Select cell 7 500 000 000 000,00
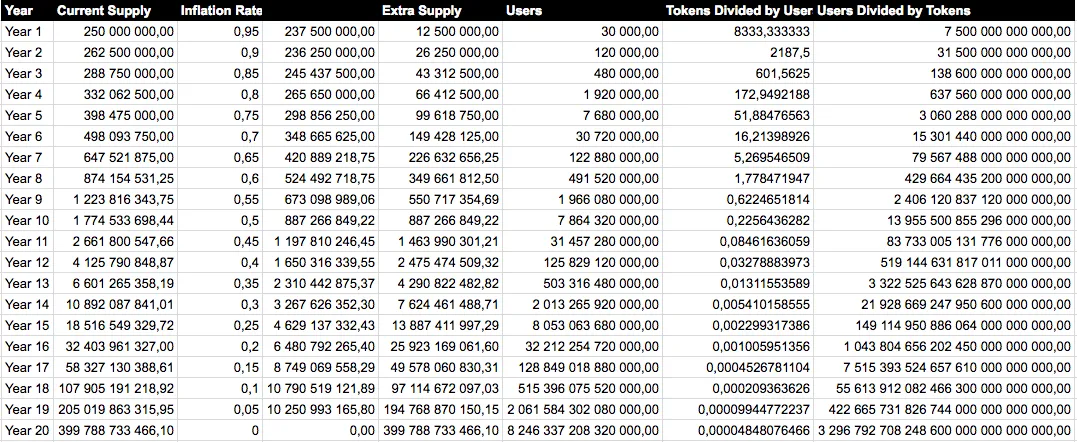 coord(944,32)
